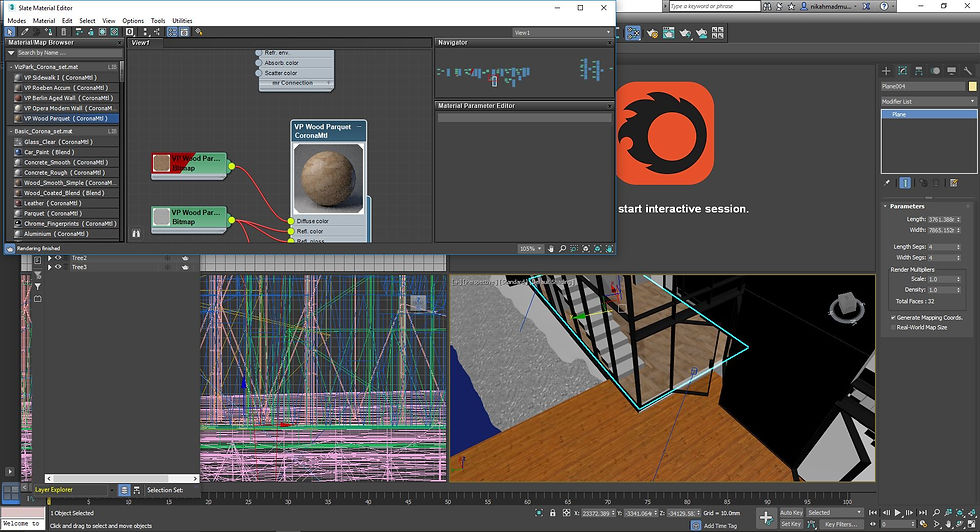Open the Utilities wrench panel

[x=968, y=71]
